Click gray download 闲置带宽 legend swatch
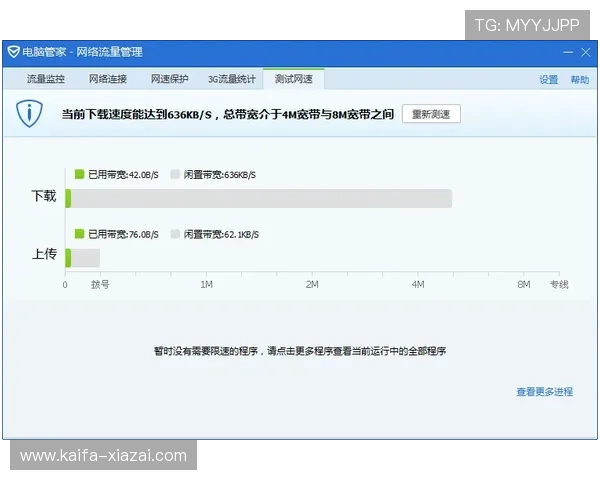The height and width of the screenshot is (480, 600). tap(175, 175)
